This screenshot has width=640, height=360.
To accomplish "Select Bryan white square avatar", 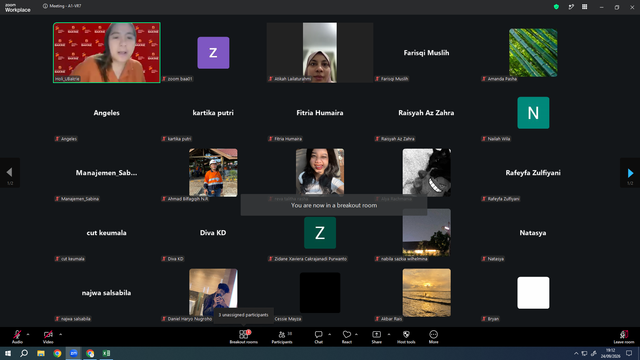I will [x=533, y=293].
